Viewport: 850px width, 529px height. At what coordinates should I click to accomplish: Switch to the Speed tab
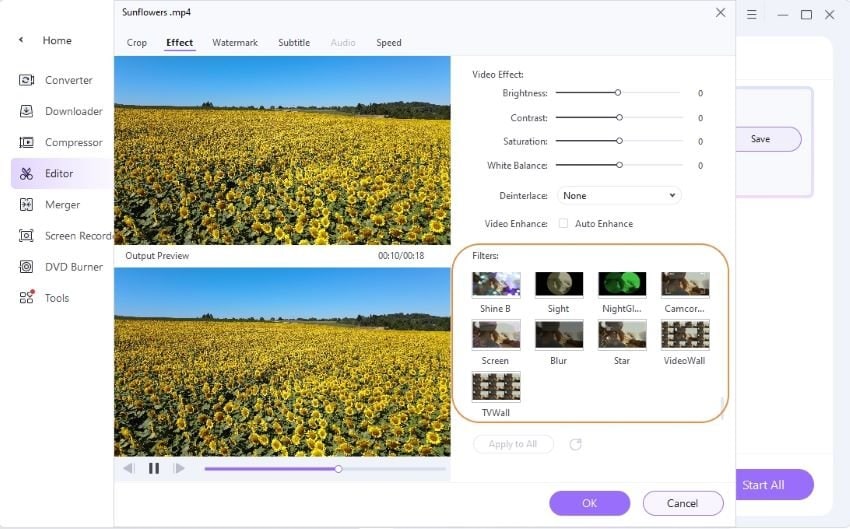389,42
